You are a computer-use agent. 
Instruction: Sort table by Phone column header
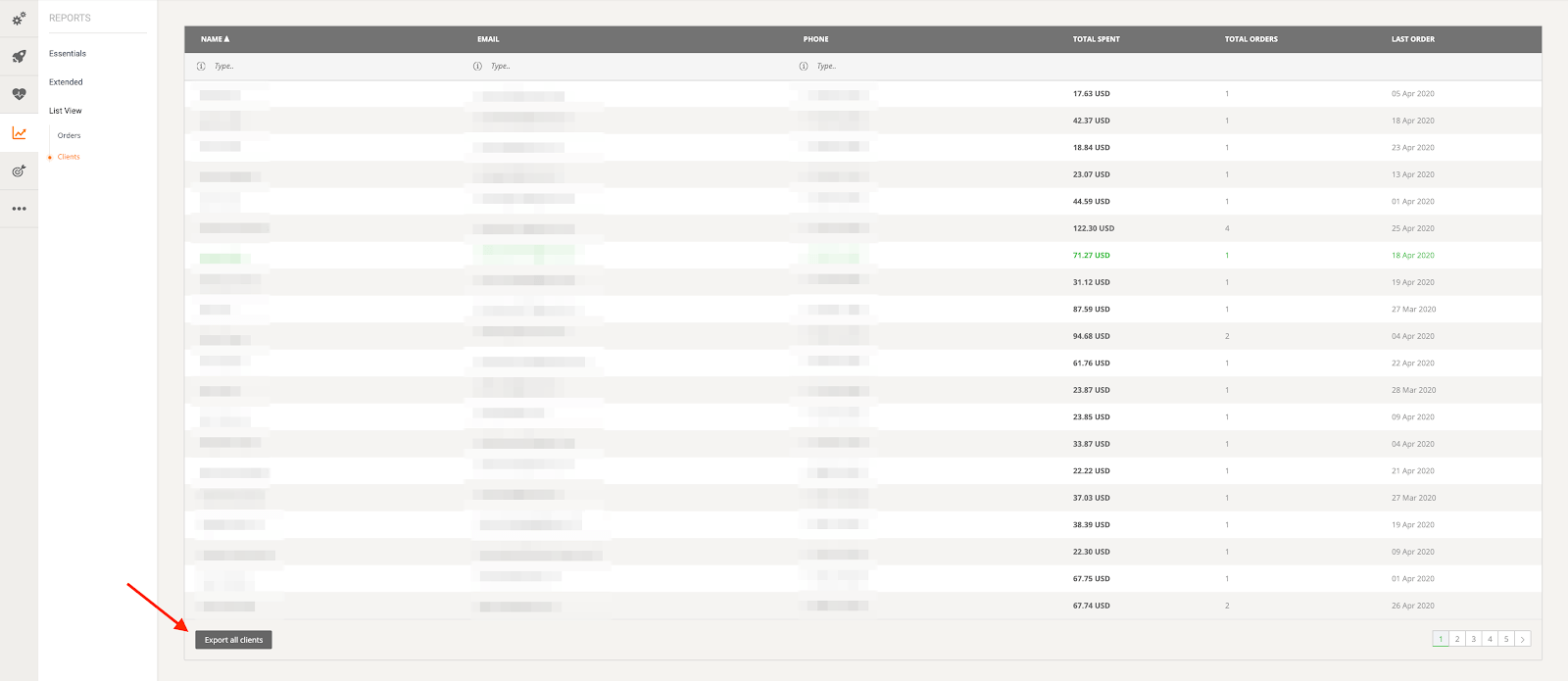click(815, 39)
